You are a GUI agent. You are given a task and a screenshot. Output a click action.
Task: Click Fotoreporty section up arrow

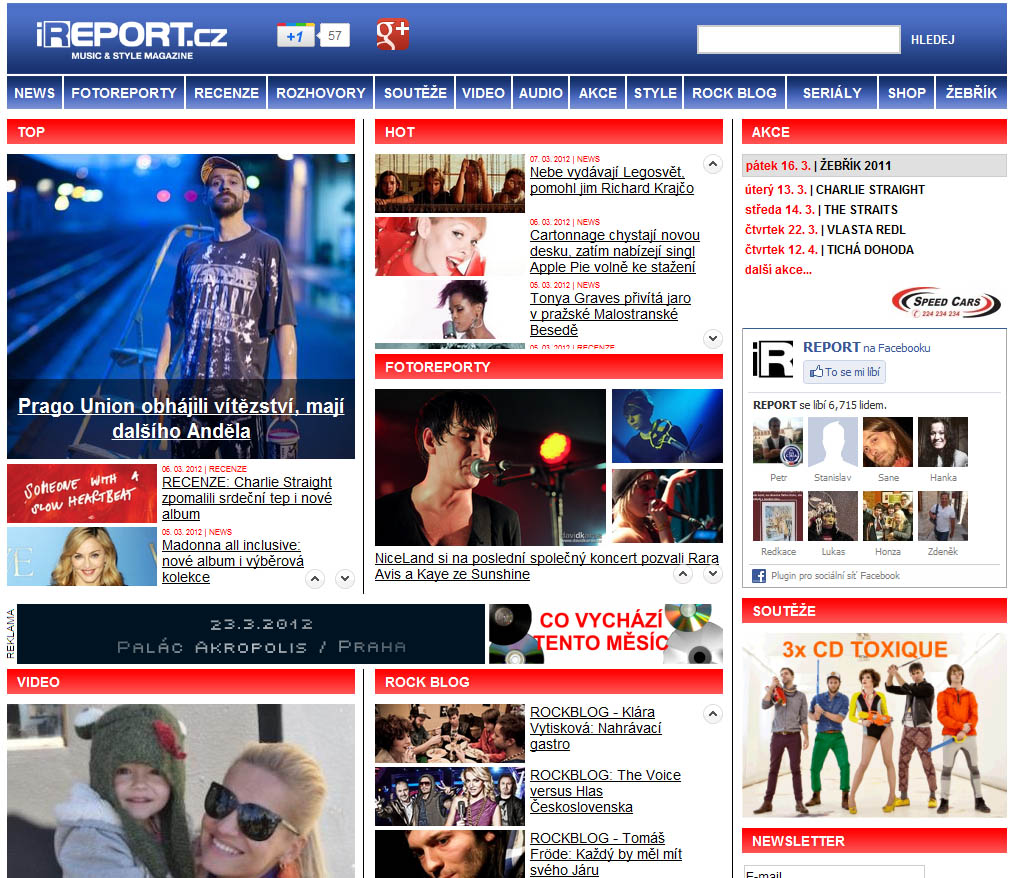tap(683, 574)
